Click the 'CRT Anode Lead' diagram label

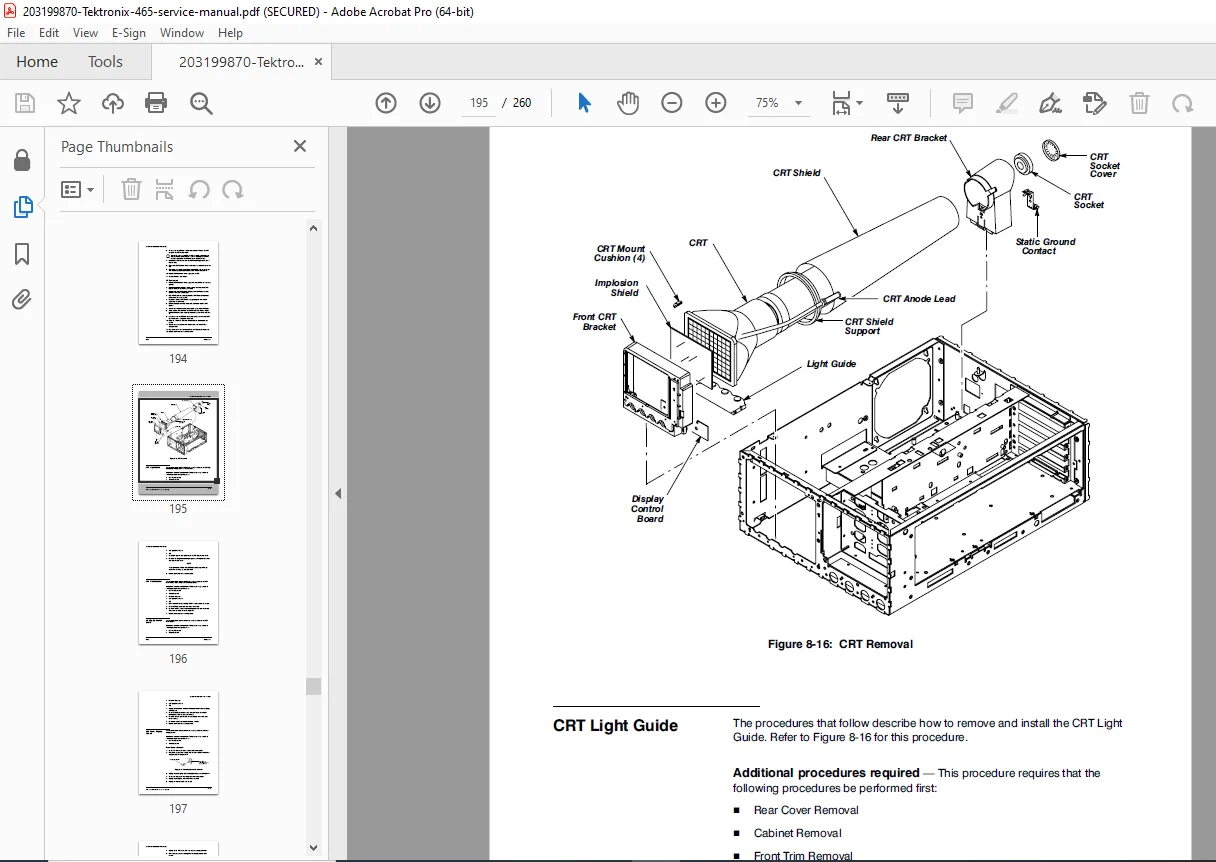[x=919, y=299]
